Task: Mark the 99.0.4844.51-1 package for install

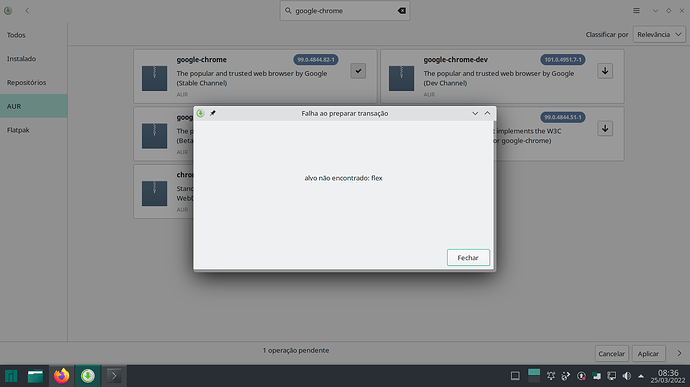Action: [605, 129]
